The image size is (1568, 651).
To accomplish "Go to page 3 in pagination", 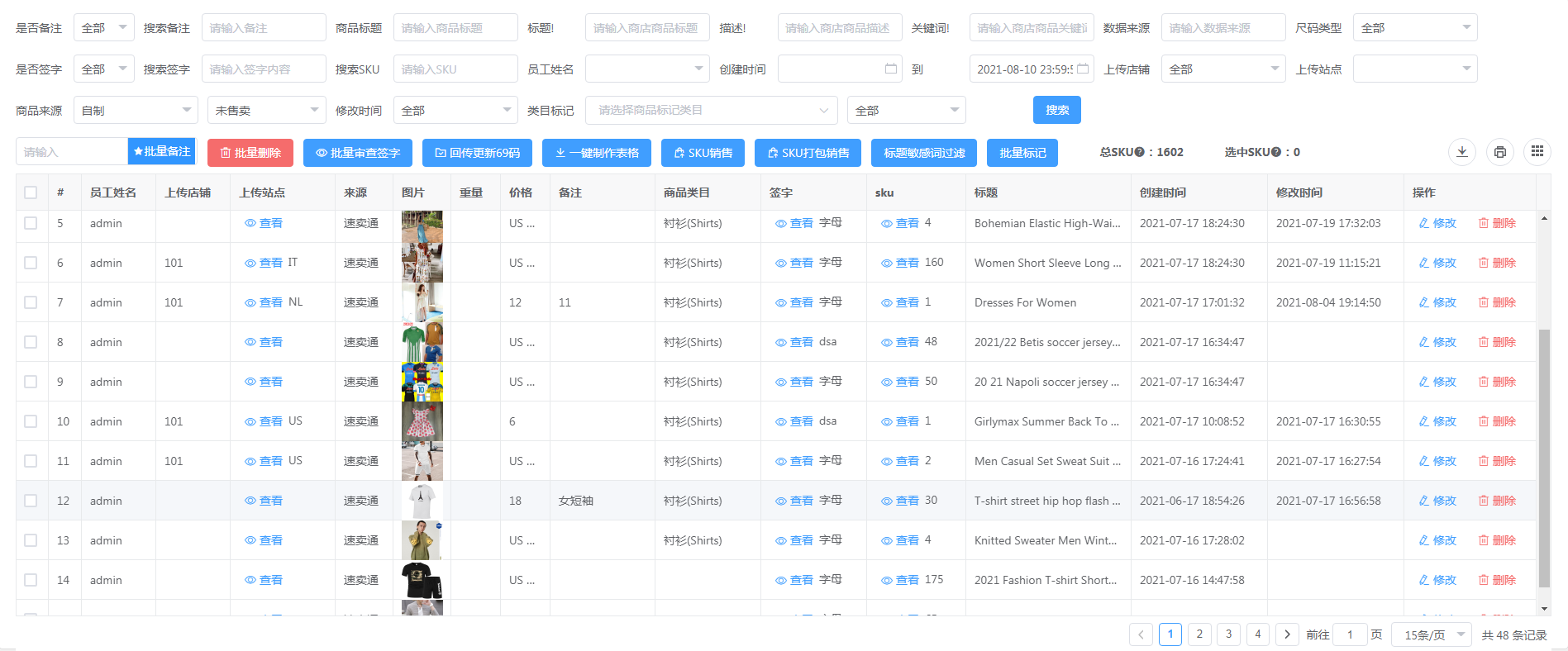I will (1228, 634).
